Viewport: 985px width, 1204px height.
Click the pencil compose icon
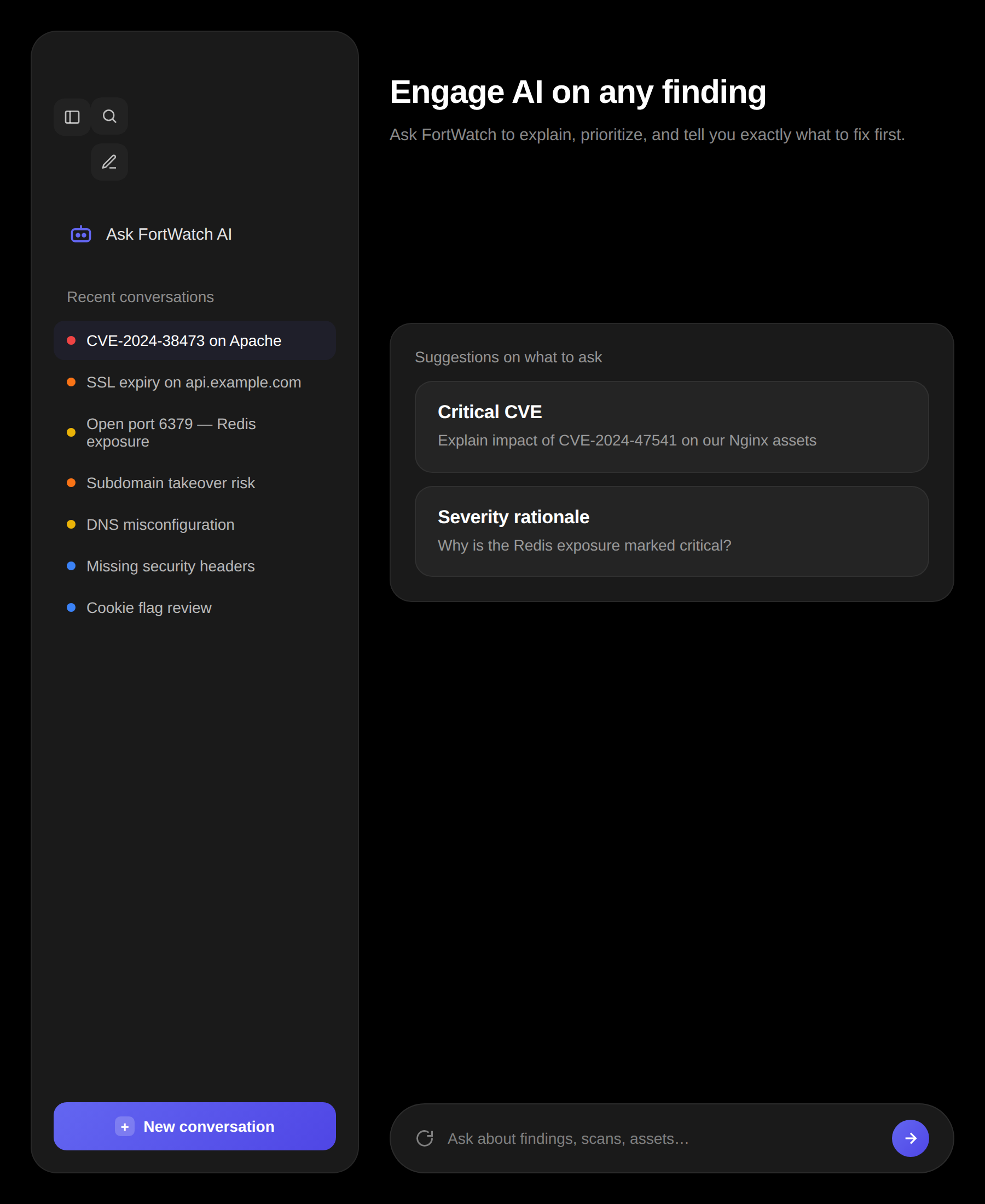(x=109, y=163)
